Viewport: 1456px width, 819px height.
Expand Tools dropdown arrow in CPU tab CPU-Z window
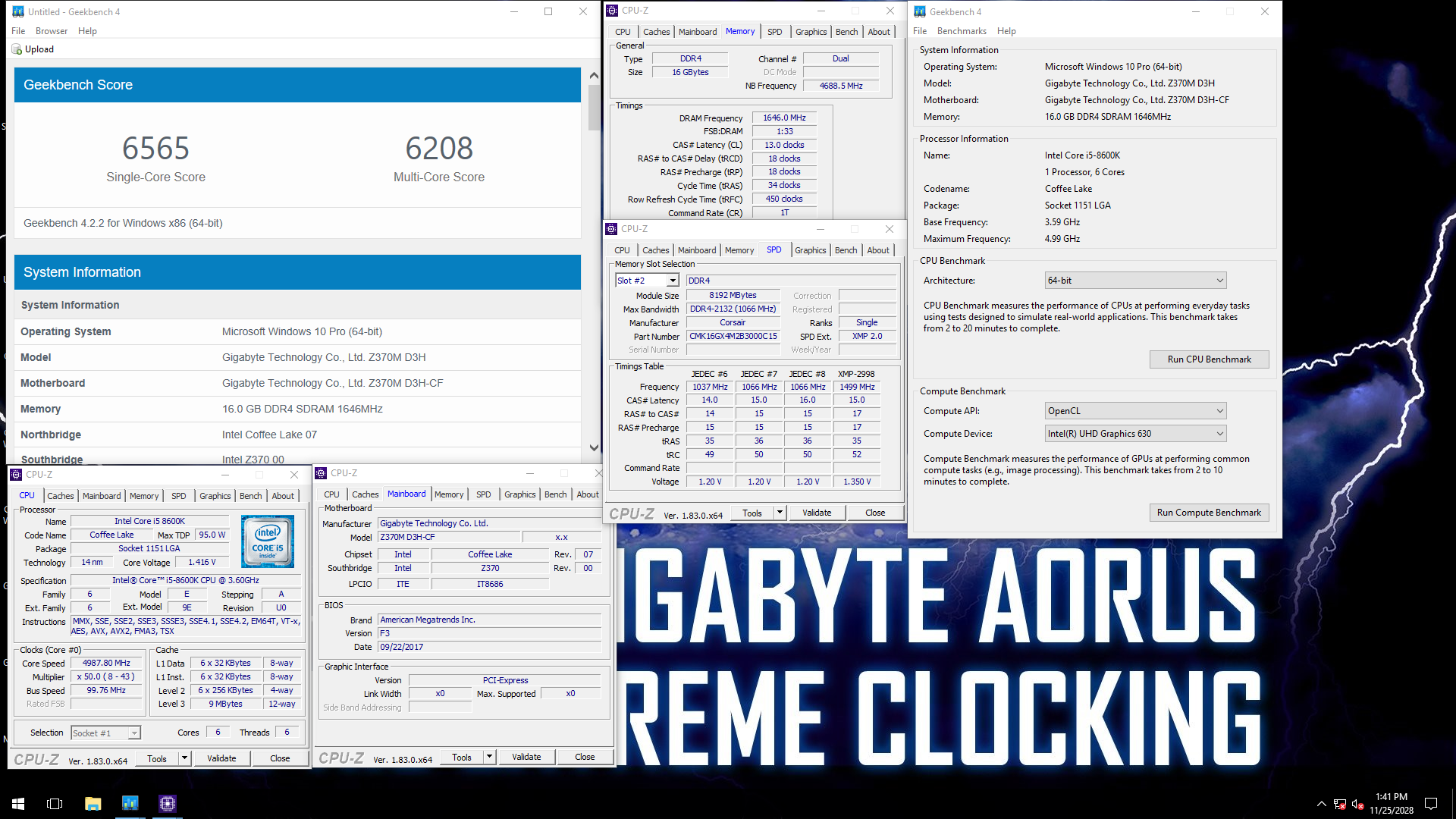184,758
